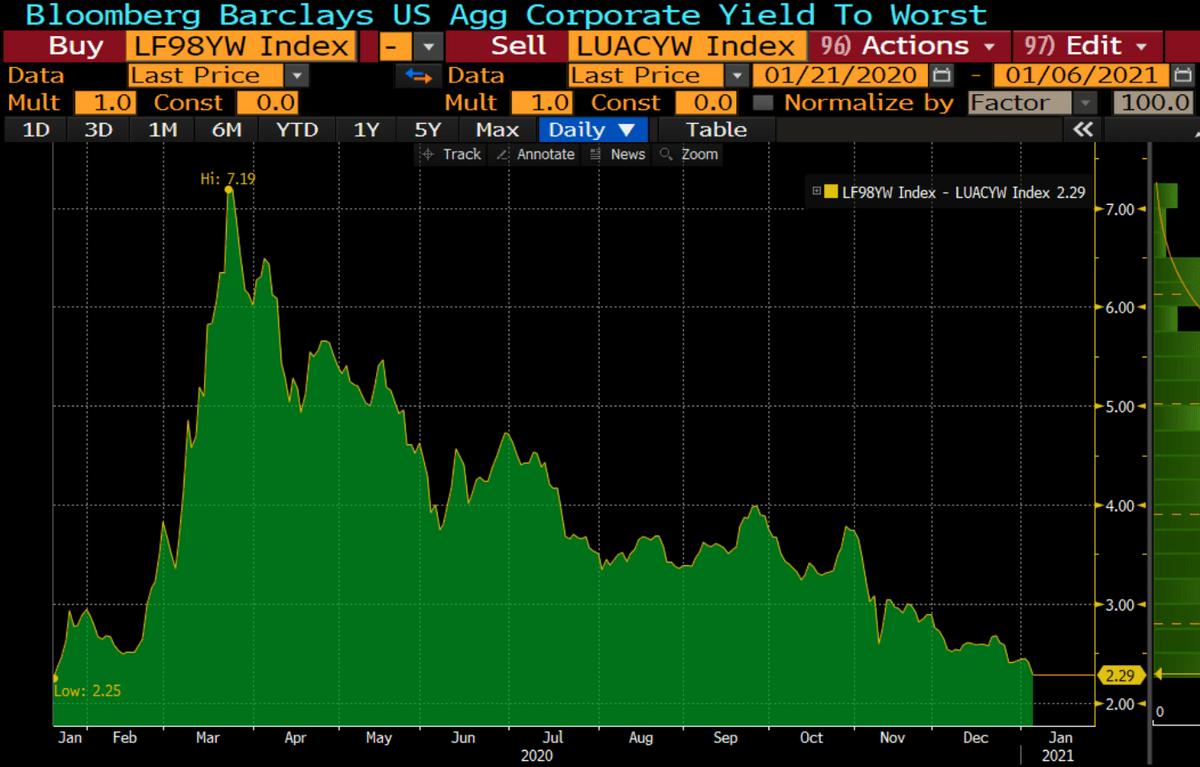Select the 6M range tab

pyautogui.click(x=227, y=129)
